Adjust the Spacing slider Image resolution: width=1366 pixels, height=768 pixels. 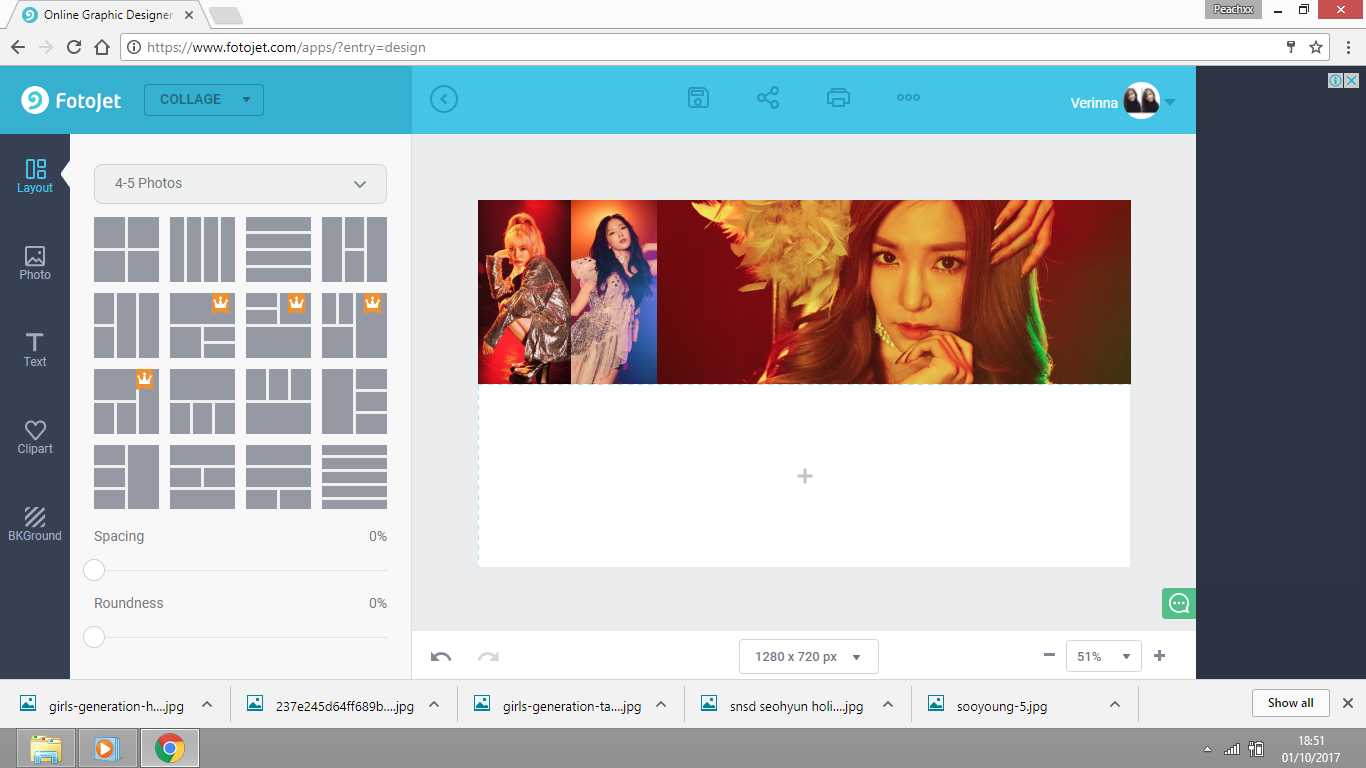point(94,570)
